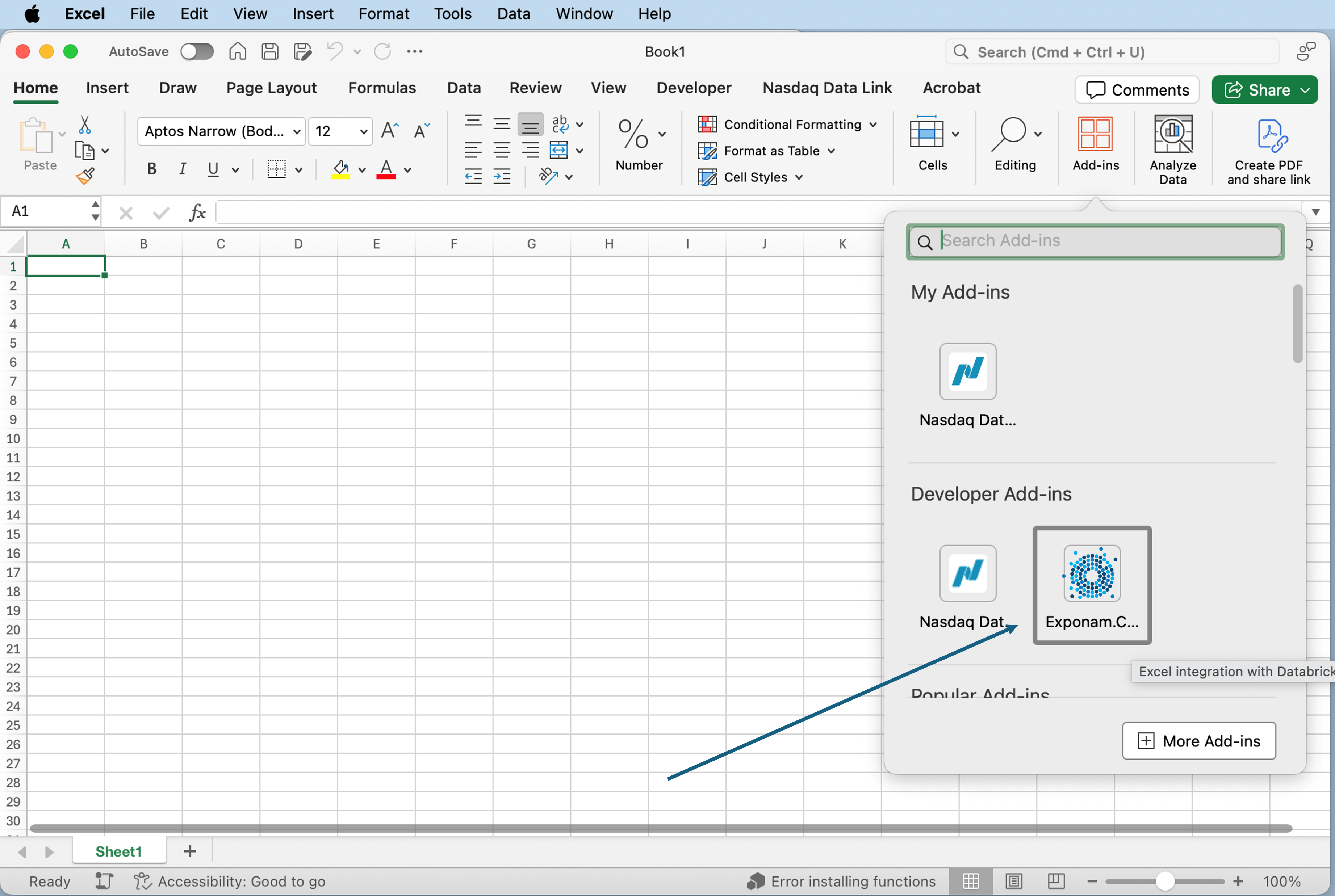Screen dimensions: 1335x896
Task: Click the Home icon in the title bar
Action: [237, 51]
